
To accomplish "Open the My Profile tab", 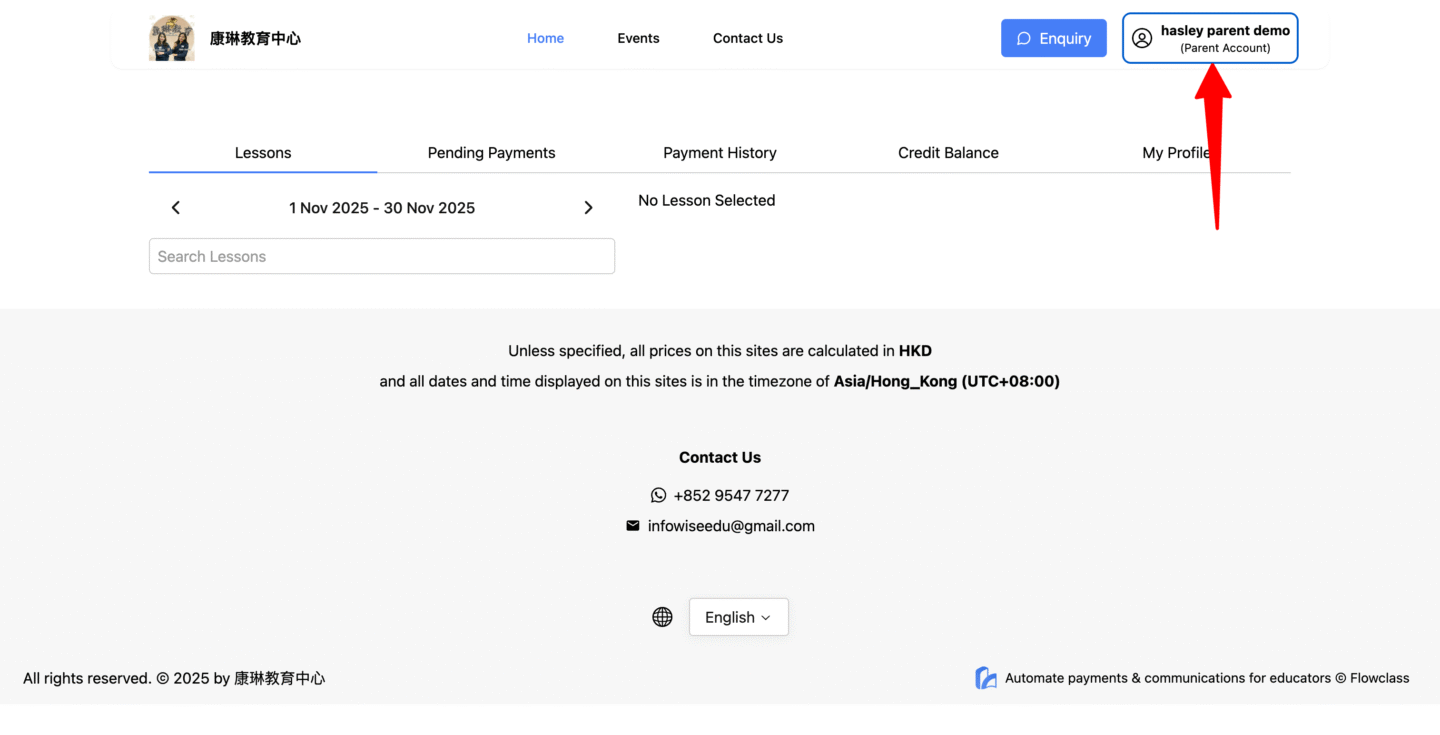I will click(1175, 153).
